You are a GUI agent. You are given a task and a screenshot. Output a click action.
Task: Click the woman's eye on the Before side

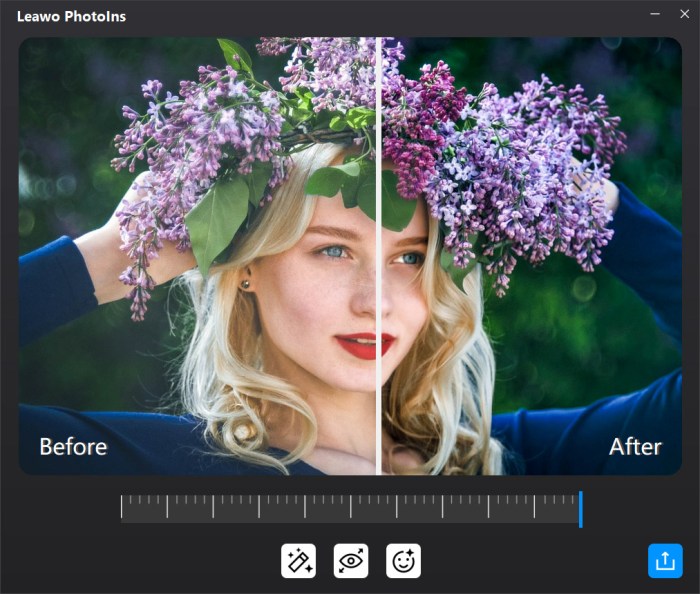click(334, 251)
